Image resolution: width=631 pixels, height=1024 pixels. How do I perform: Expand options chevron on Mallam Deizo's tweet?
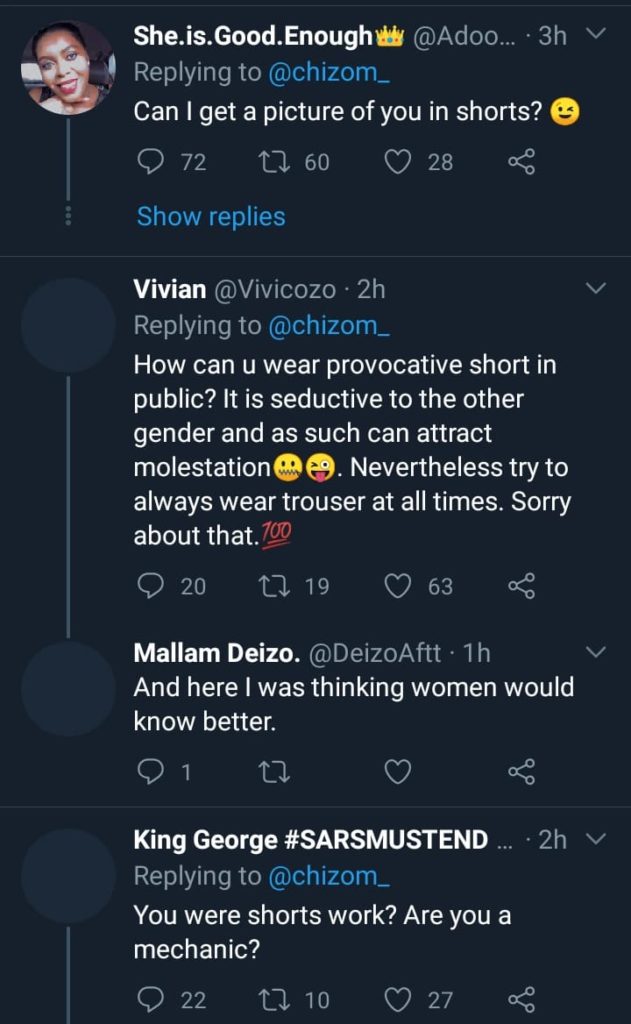point(595,653)
